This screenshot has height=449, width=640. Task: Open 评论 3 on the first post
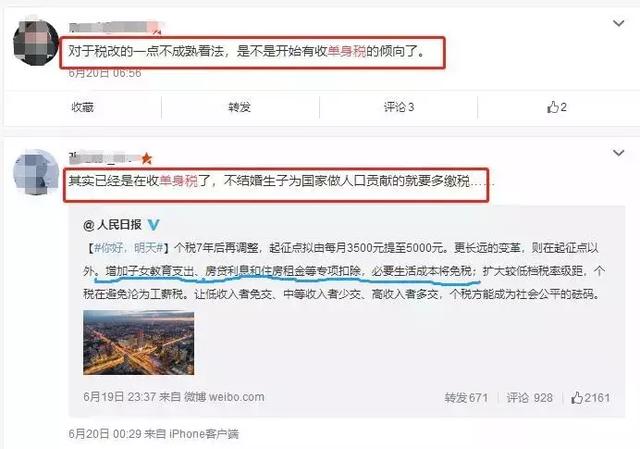pos(399,107)
